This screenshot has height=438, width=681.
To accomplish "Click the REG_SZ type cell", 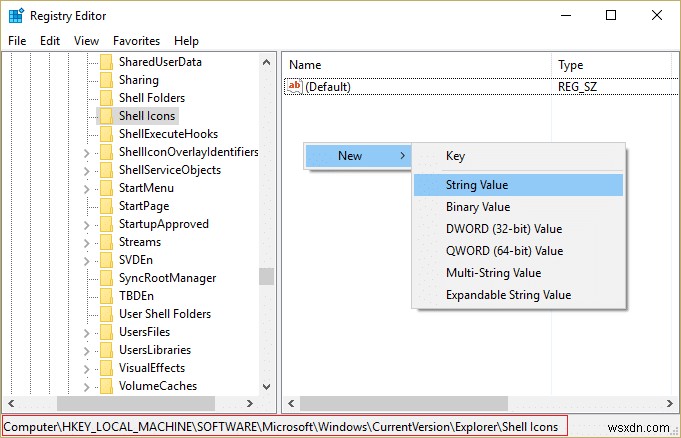I will click(577, 87).
